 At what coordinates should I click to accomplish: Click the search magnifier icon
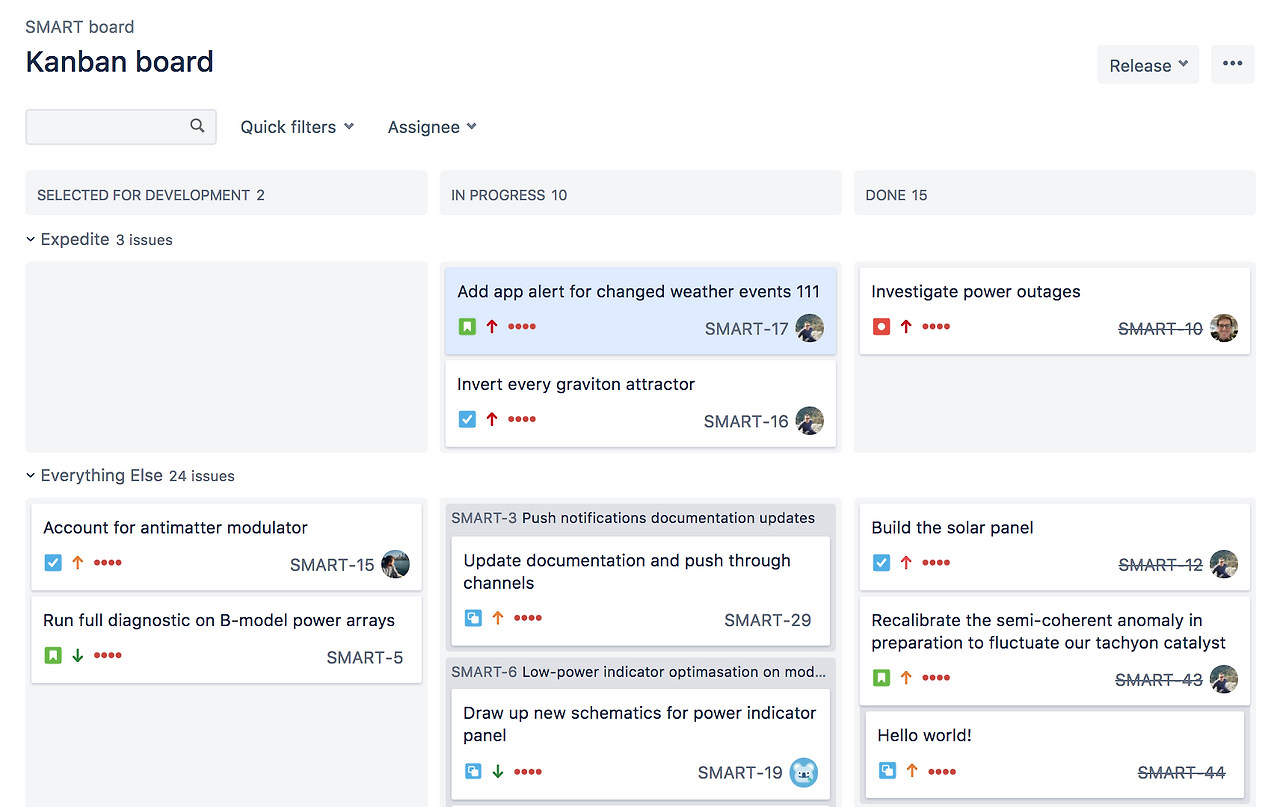pos(197,126)
